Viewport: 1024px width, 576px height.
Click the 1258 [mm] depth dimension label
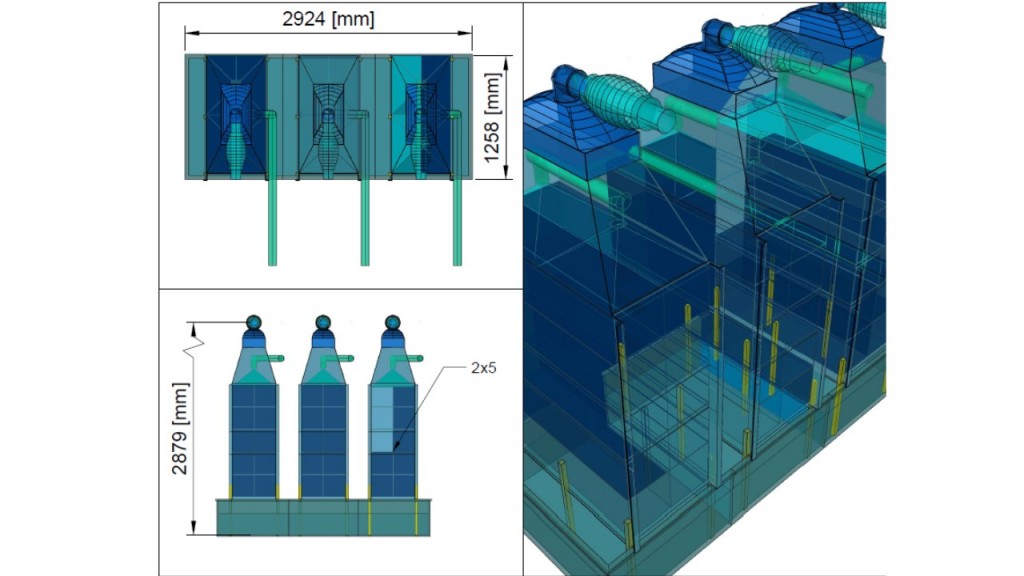click(491, 118)
